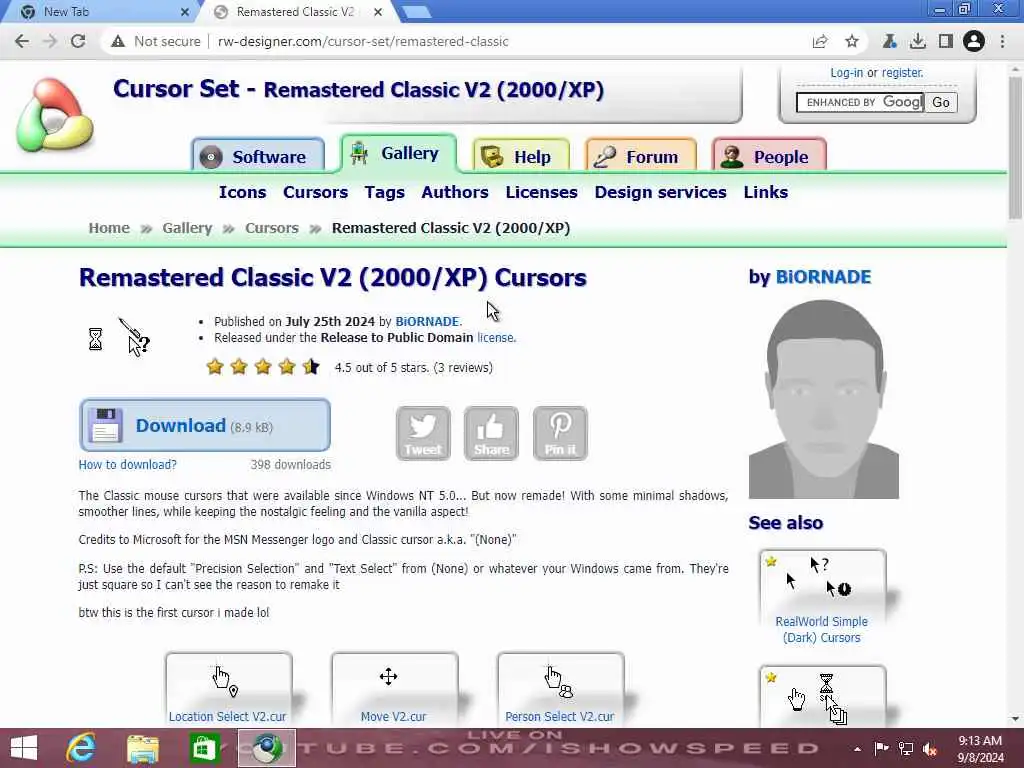1024x768 pixels.
Task: Open the Help tab
Action: click(521, 156)
